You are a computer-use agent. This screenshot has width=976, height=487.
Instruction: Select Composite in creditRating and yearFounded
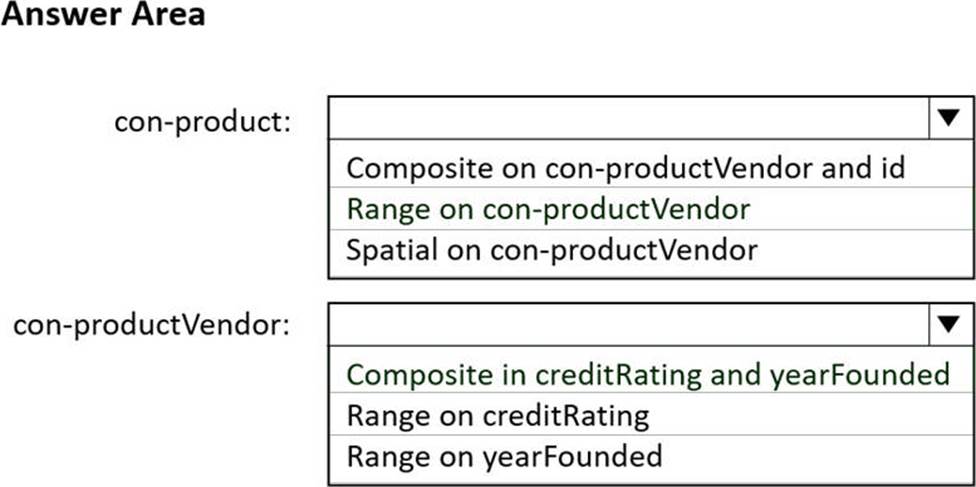point(647,374)
